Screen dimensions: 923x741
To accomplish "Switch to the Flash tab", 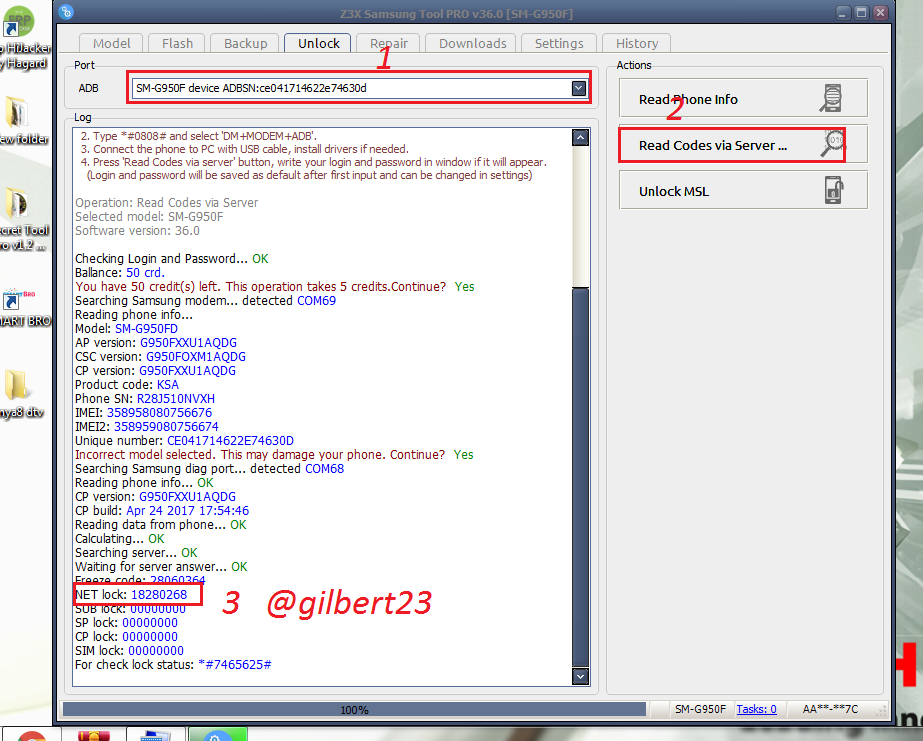I will (x=177, y=44).
